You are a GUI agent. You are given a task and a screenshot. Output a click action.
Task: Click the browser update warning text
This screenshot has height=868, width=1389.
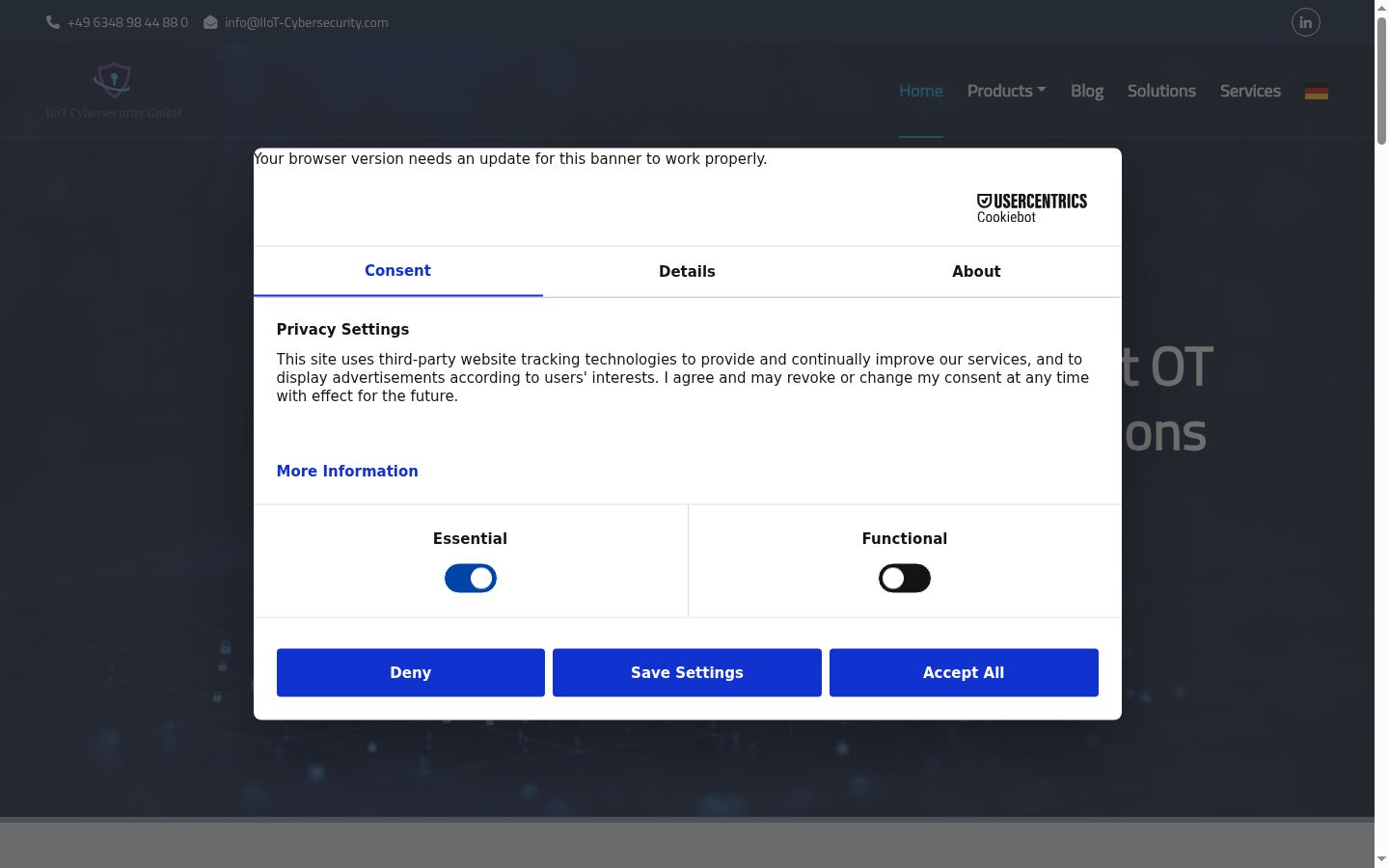point(510,159)
